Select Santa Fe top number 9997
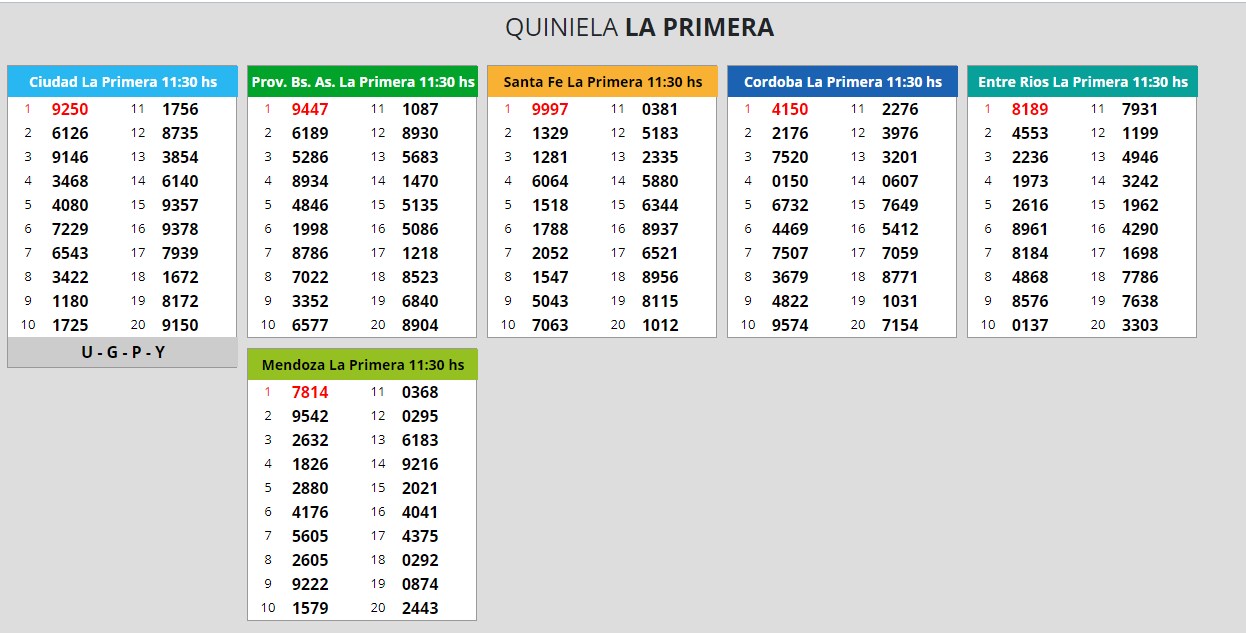This screenshot has width=1246, height=633. 550,109
